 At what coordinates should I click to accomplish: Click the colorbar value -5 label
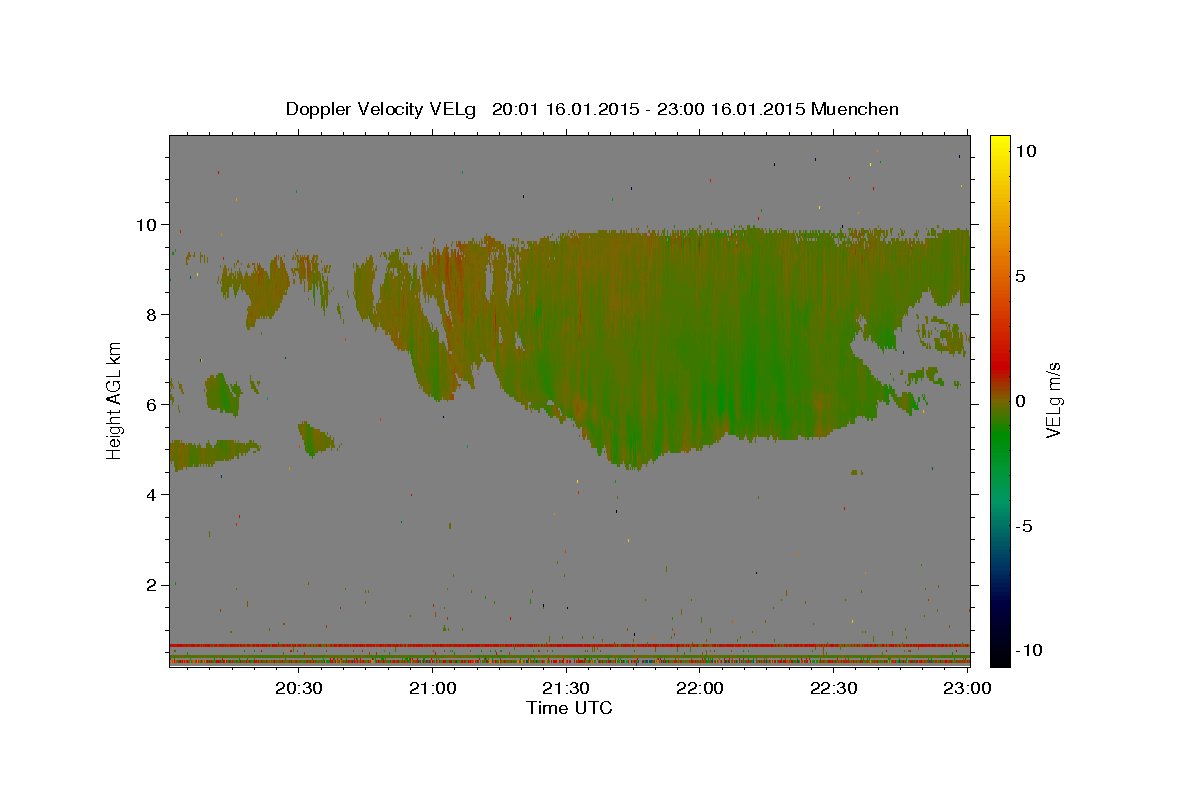1024,526
